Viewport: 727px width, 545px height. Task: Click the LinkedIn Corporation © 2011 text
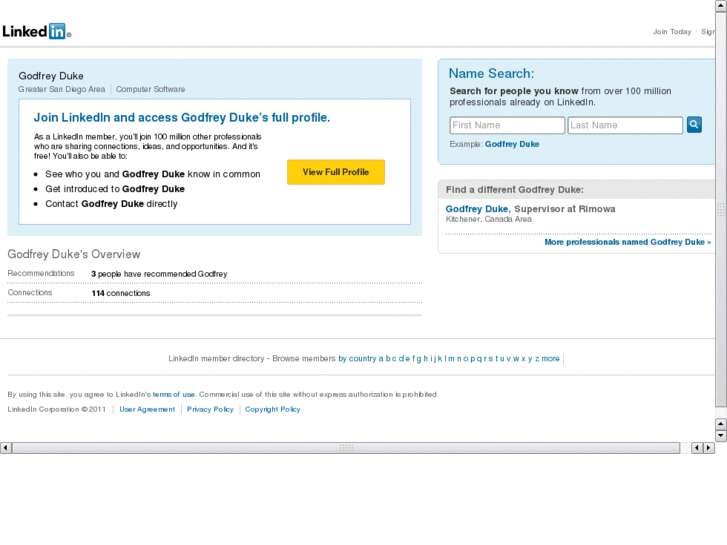coord(57,409)
